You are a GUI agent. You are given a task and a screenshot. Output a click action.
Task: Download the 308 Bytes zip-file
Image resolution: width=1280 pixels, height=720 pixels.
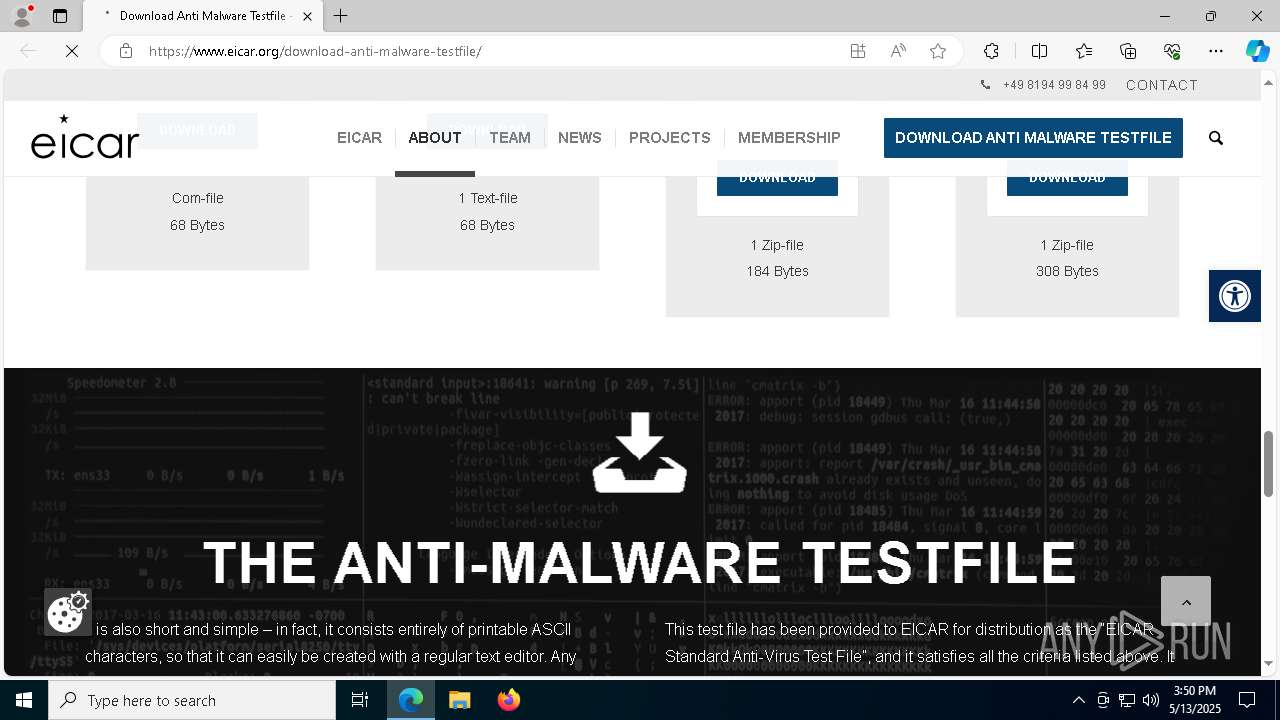click(1067, 185)
